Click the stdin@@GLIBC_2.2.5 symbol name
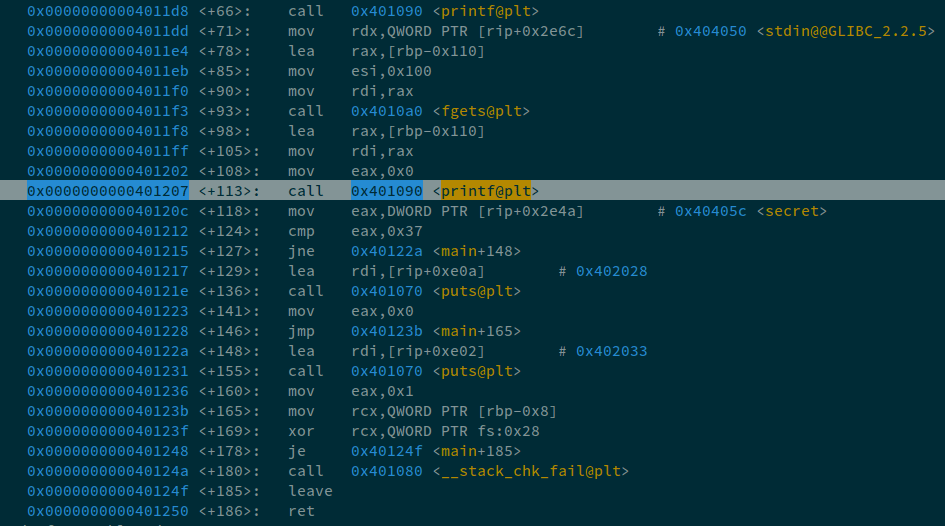The image size is (945, 526). point(845,31)
